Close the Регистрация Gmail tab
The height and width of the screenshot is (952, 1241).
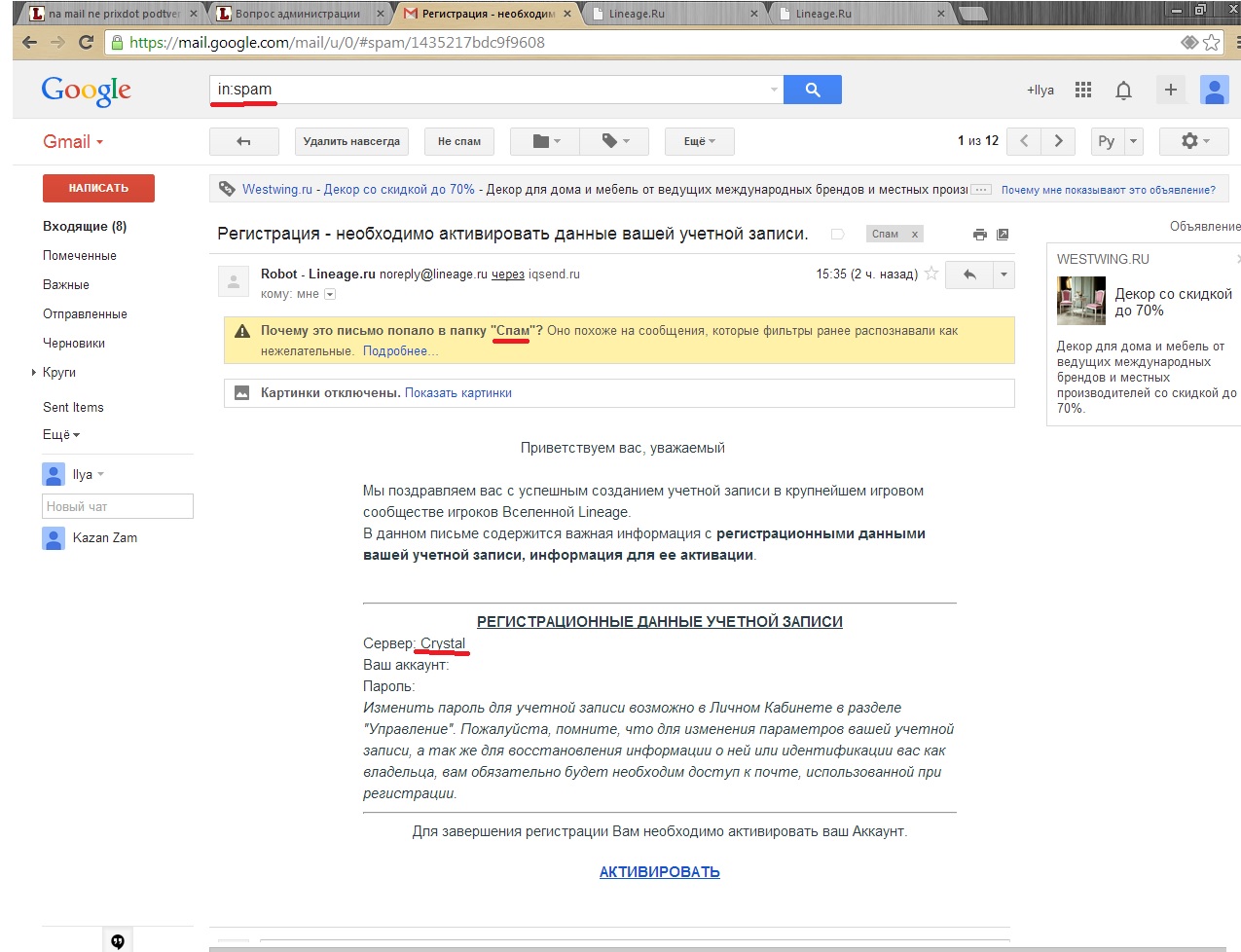point(567,14)
